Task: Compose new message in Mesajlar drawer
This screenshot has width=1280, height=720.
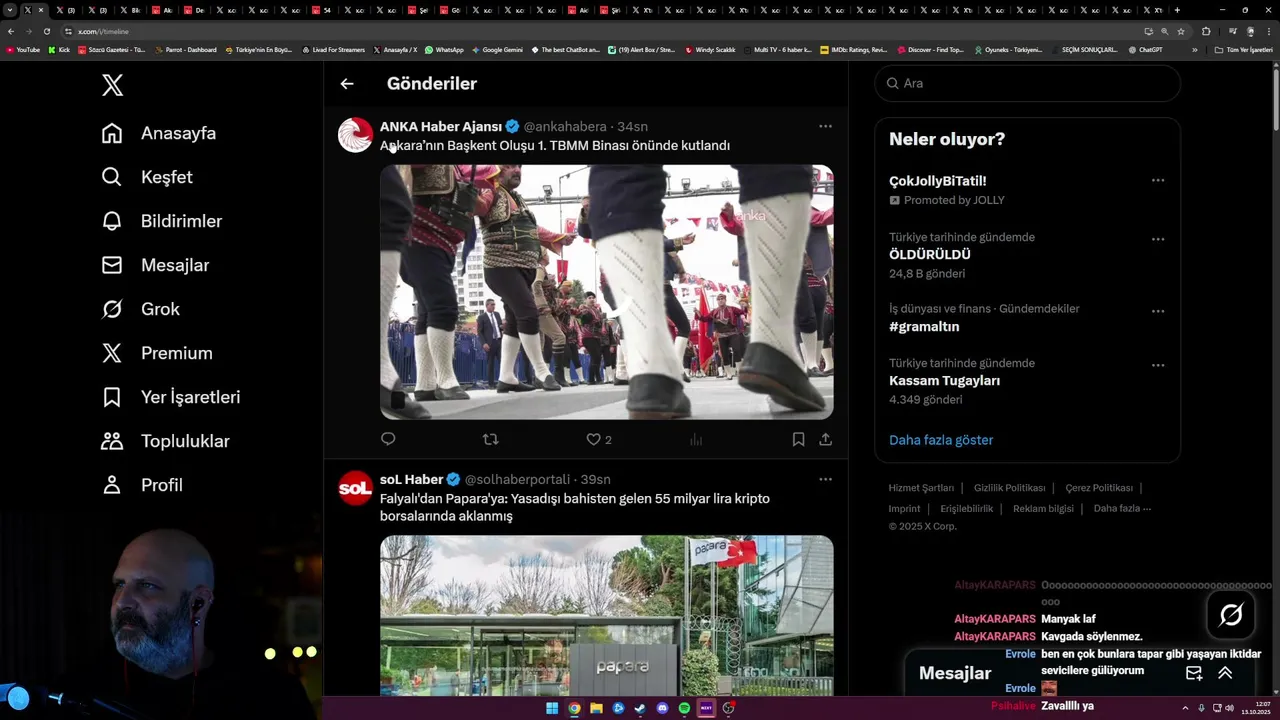Action: click(1194, 673)
